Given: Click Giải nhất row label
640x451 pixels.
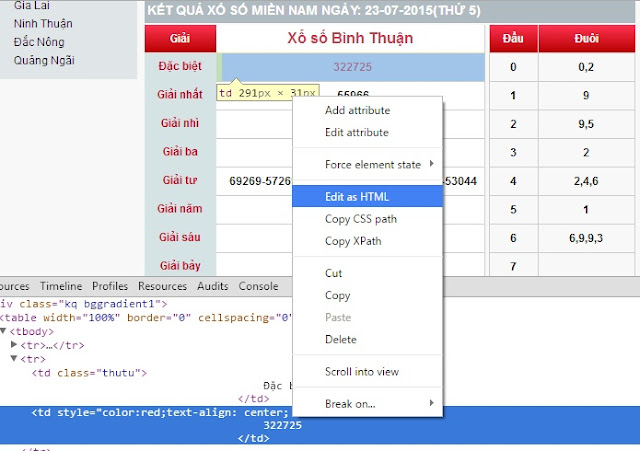Looking at the screenshot, I should 180,94.
